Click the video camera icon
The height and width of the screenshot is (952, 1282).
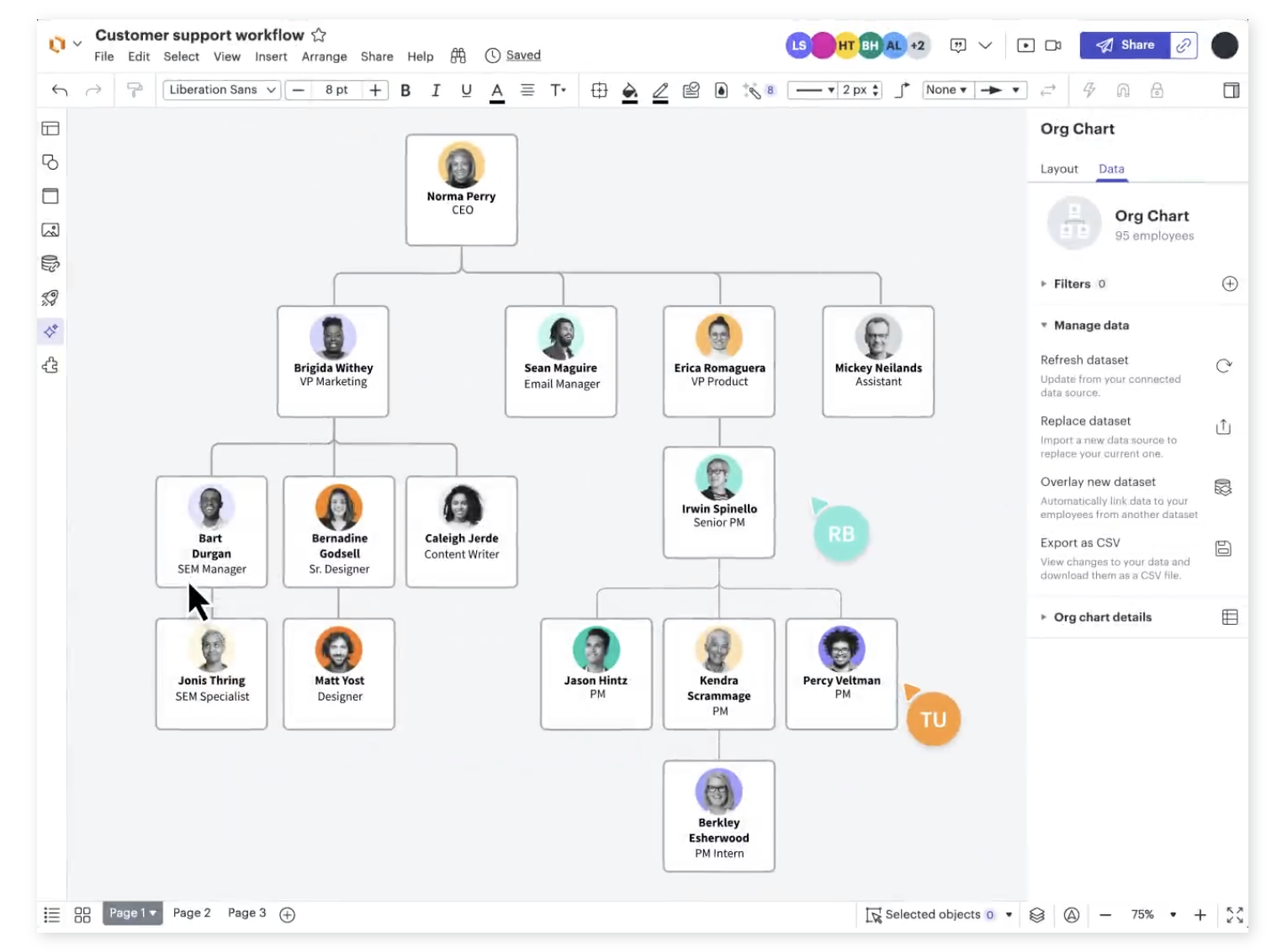[x=1053, y=45]
